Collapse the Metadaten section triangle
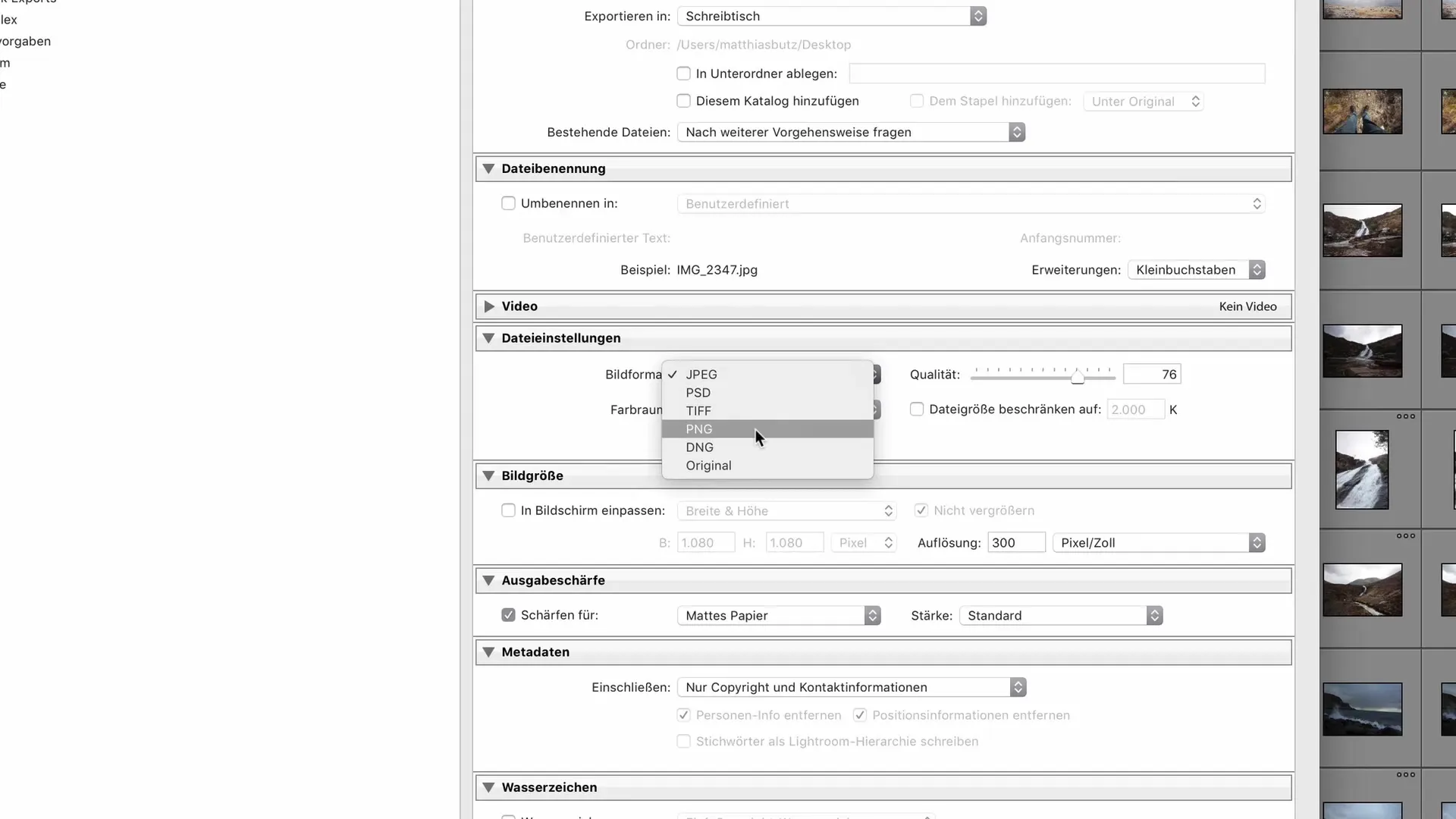 pos(488,652)
